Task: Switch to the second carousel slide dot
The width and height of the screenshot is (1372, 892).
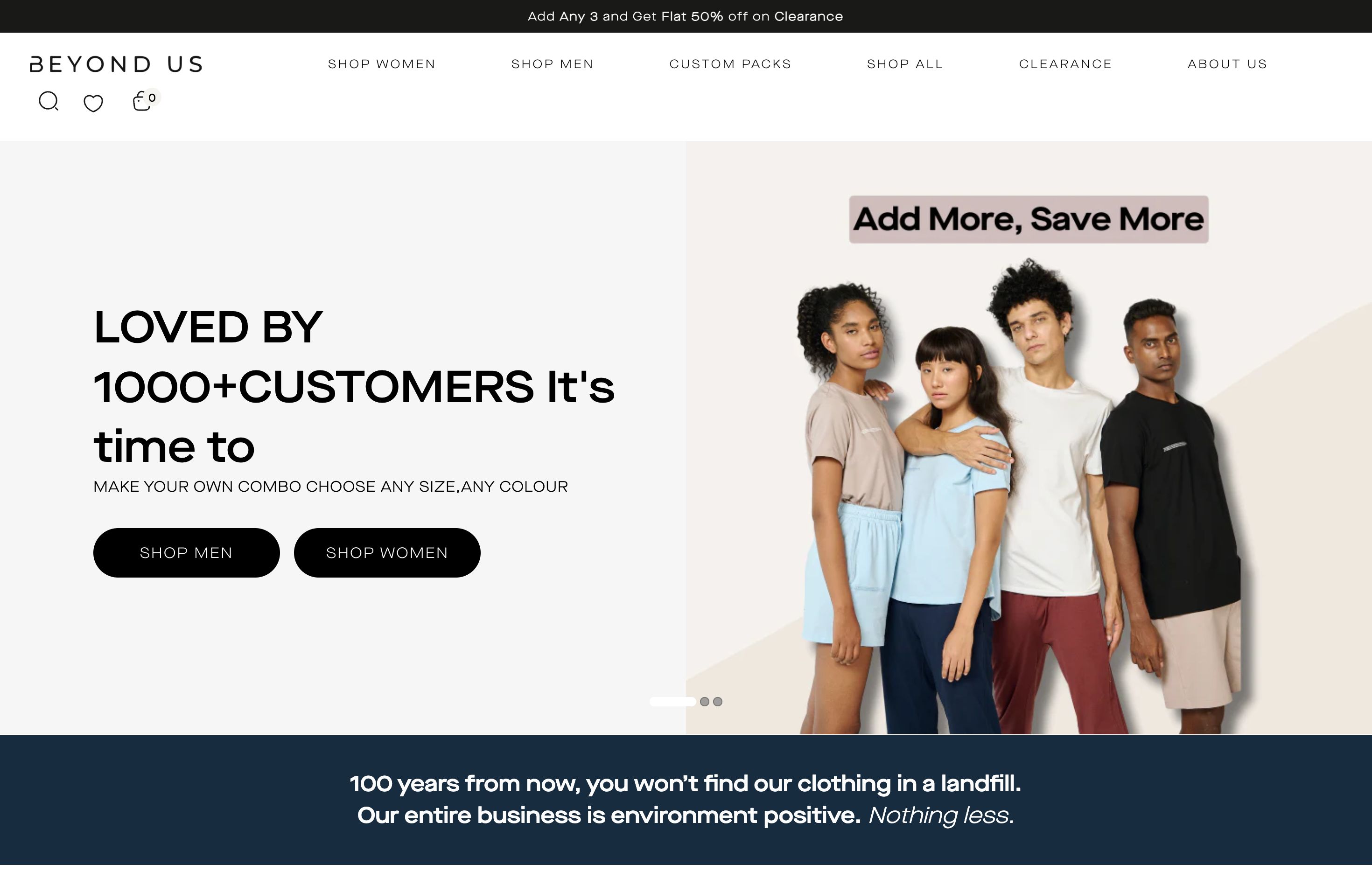Action: coord(705,701)
